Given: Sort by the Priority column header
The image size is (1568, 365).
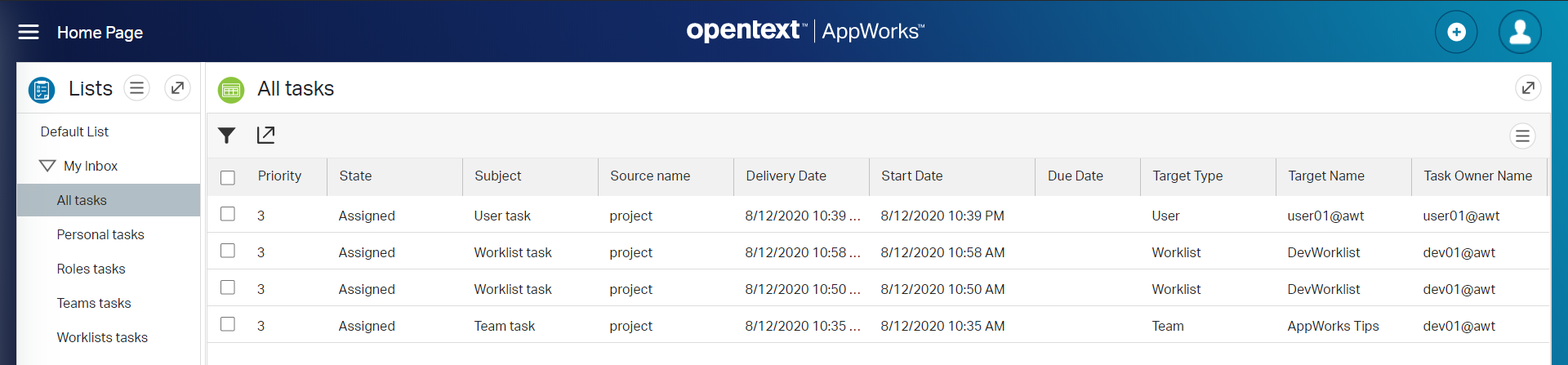Looking at the screenshot, I should pos(279,176).
